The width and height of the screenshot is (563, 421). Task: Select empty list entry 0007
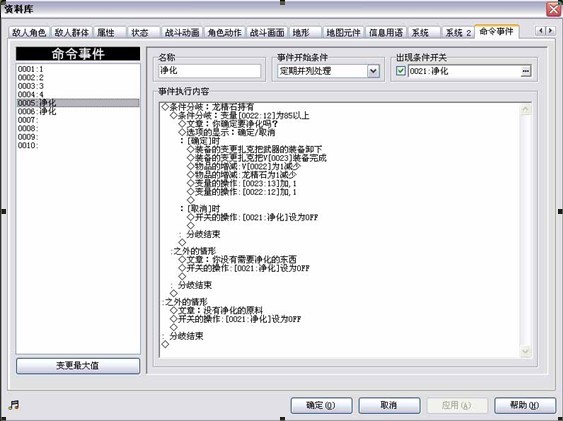pyautogui.click(x=78, y=120)
